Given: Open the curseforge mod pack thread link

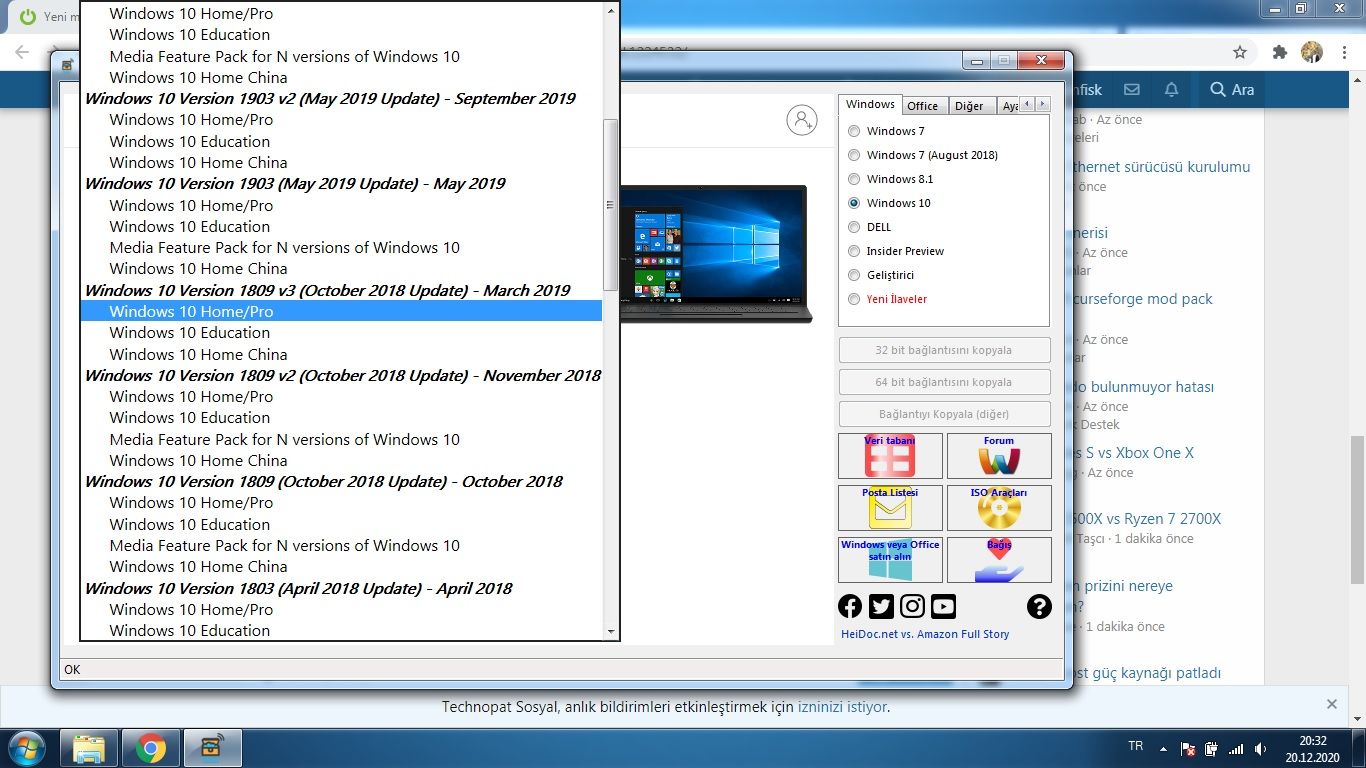Looking at the screenshot, I should (x=1143, y=299).
